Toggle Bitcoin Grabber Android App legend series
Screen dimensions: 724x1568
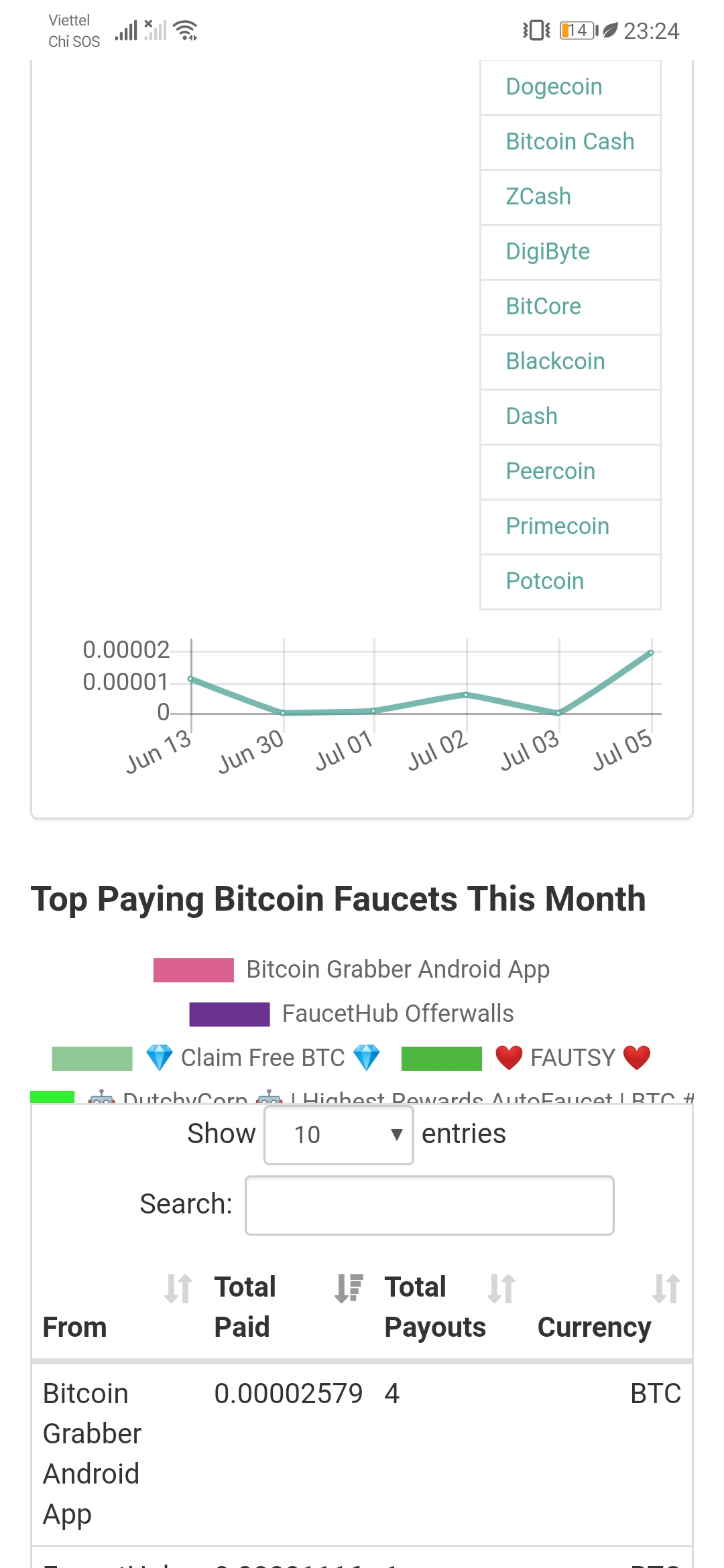(398, 969)
